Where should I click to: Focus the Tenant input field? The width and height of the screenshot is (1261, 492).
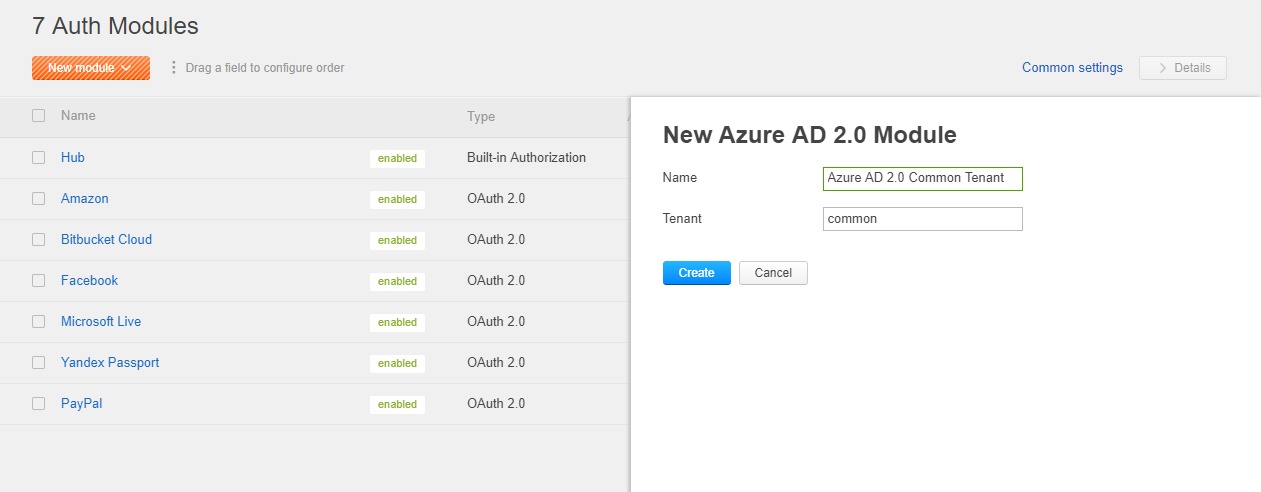922,219
